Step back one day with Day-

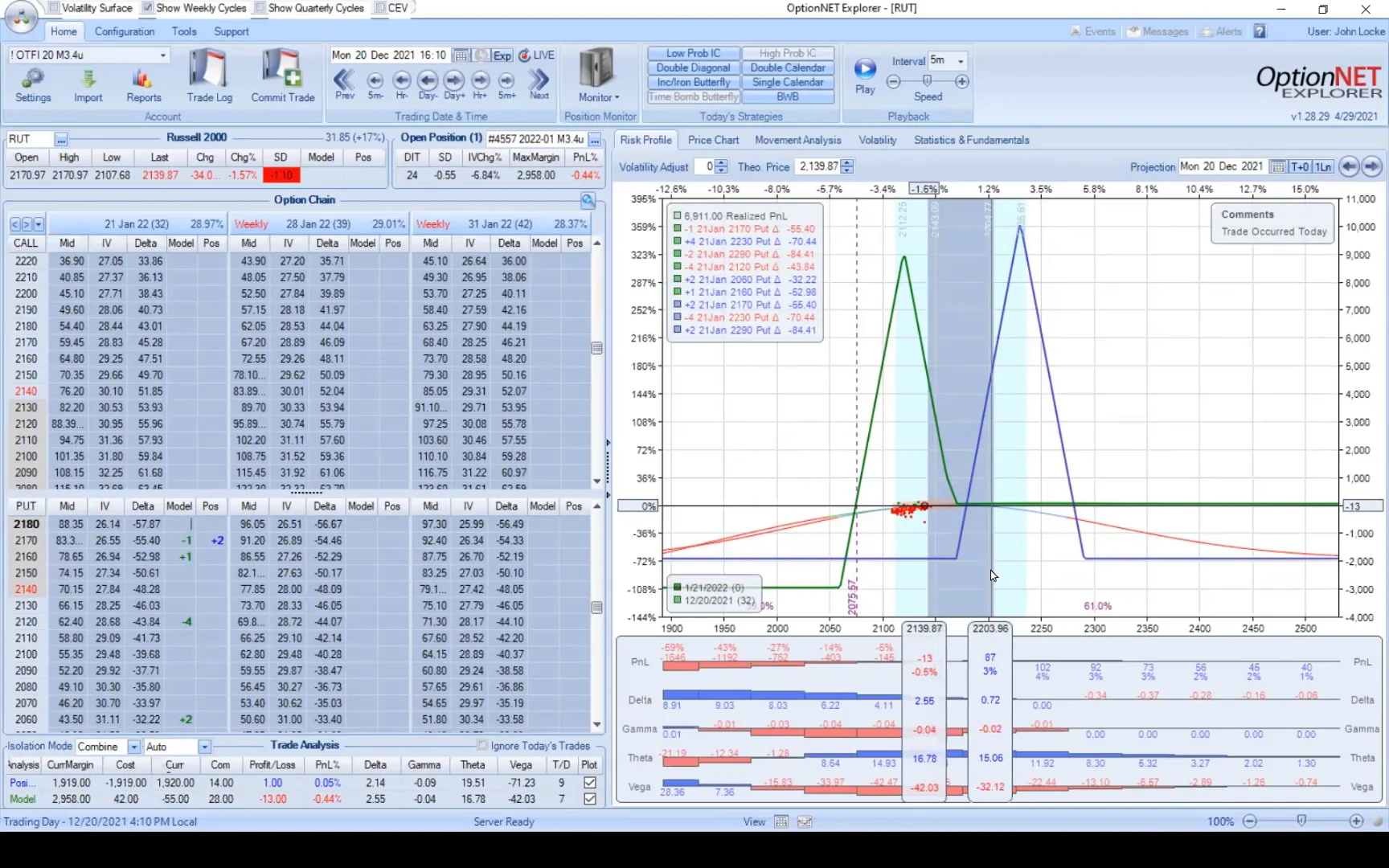428,84
